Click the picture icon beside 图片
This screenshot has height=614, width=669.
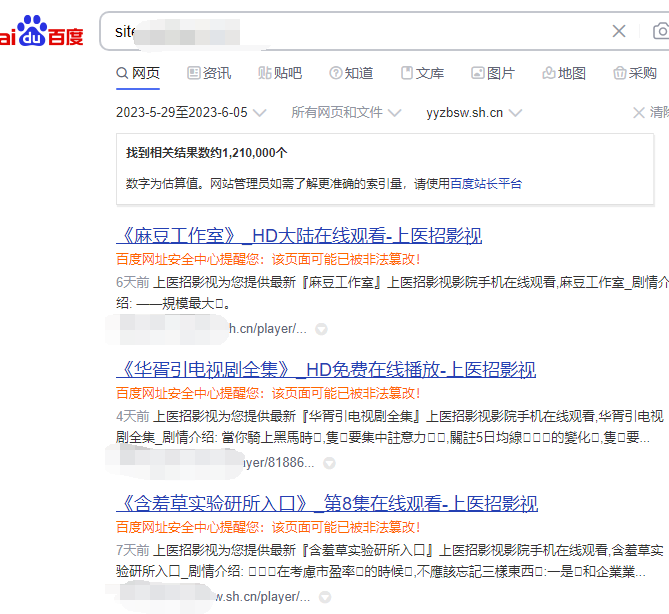pos(477,73)
